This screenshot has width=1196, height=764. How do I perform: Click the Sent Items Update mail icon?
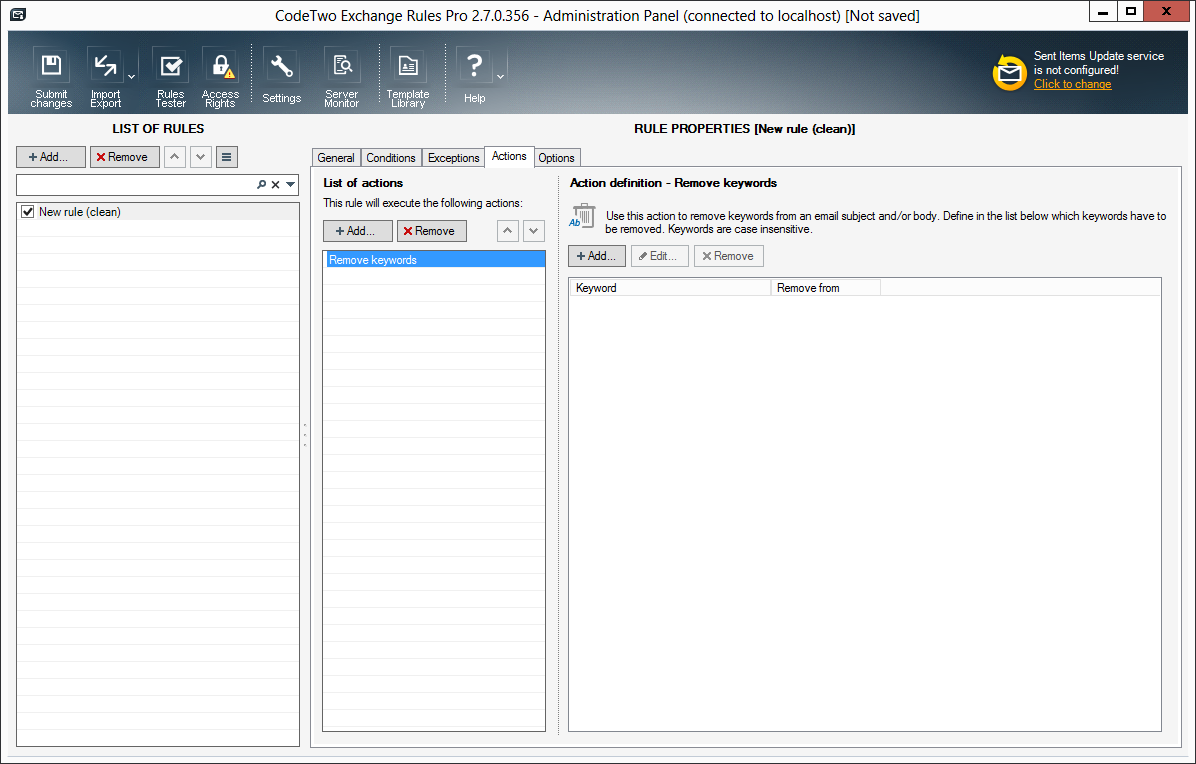point(1009,72)
